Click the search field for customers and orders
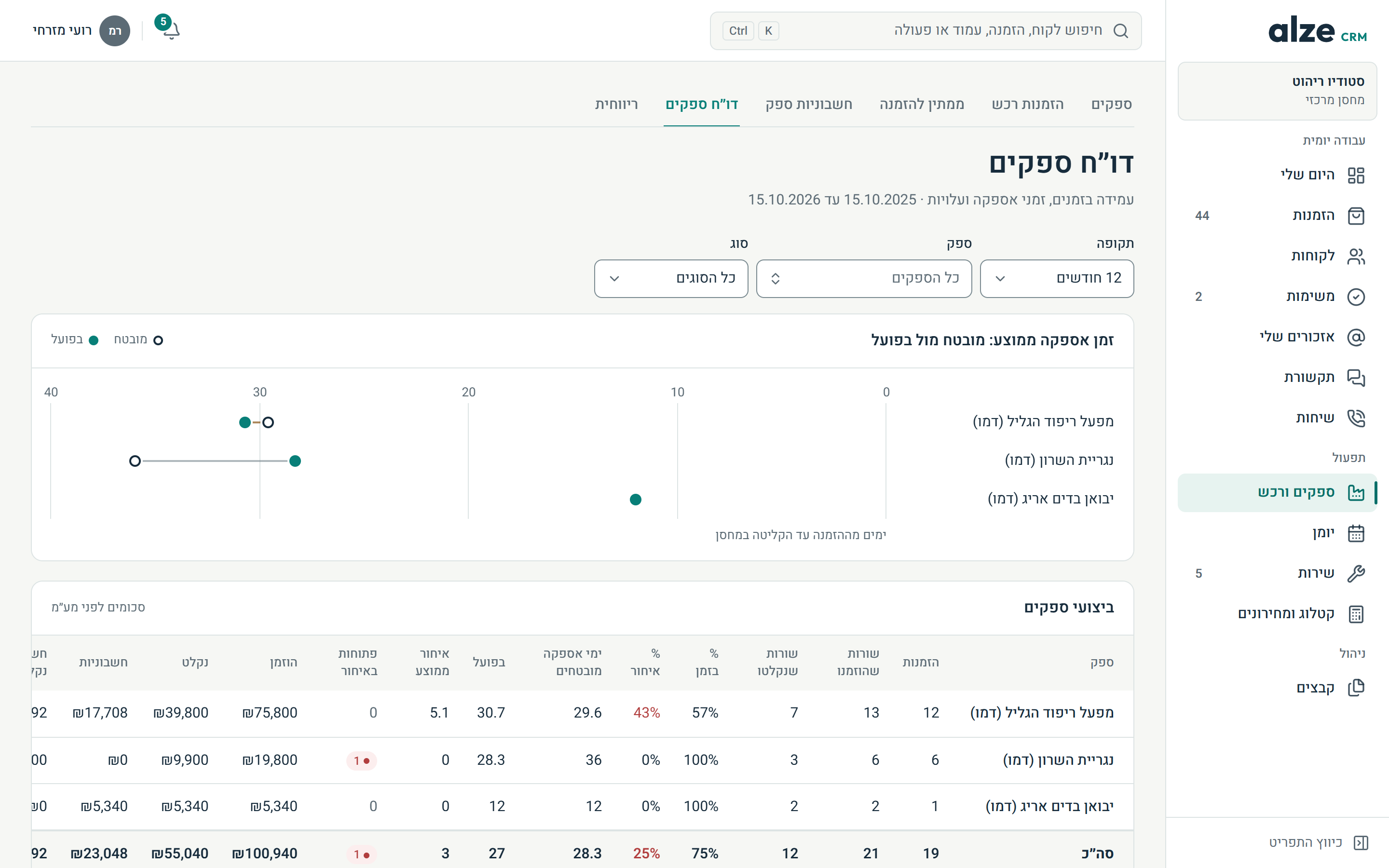 (925, 31)
